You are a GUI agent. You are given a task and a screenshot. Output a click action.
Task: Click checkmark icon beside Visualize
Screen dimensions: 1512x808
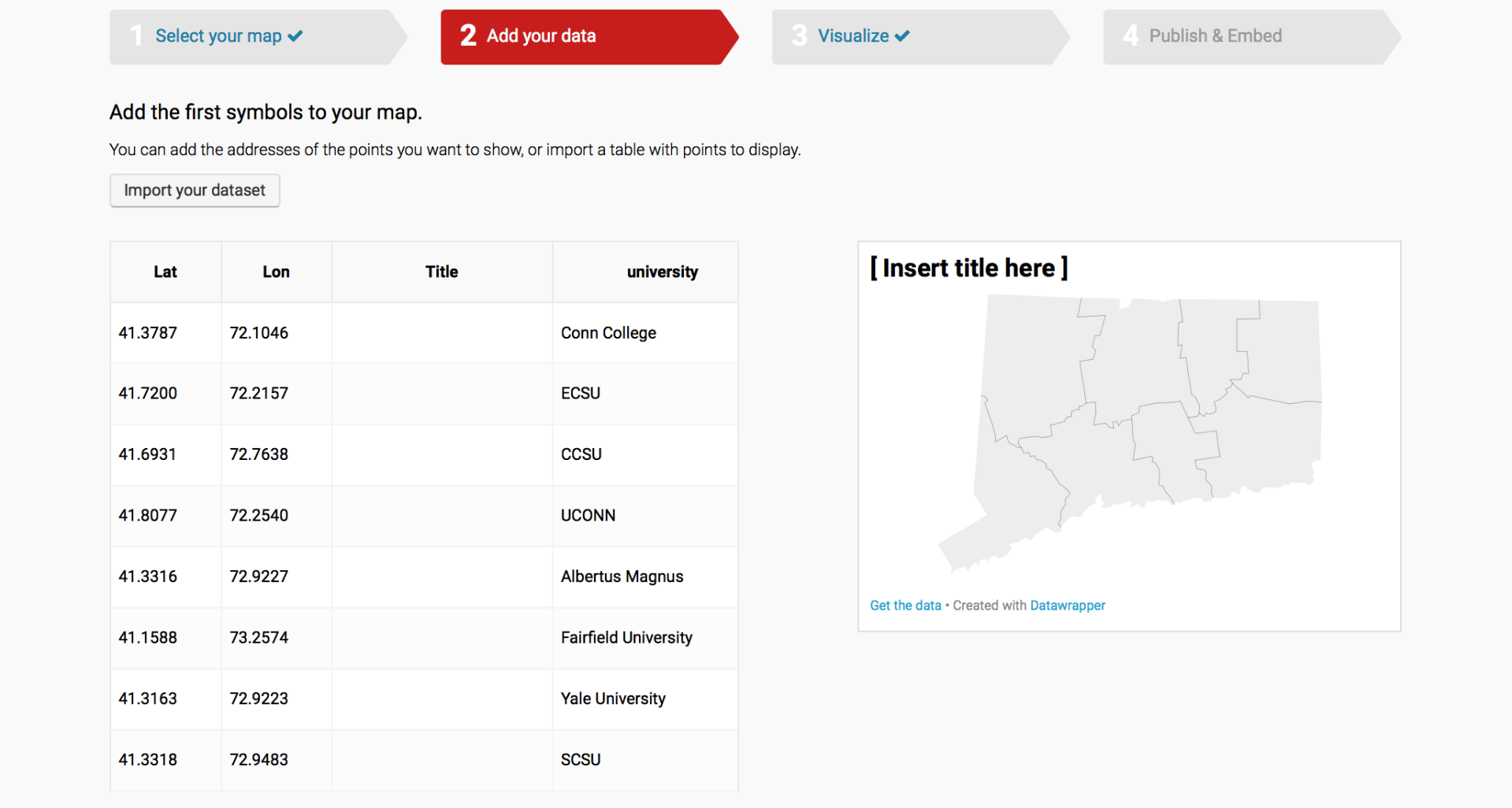coord(903,36)
